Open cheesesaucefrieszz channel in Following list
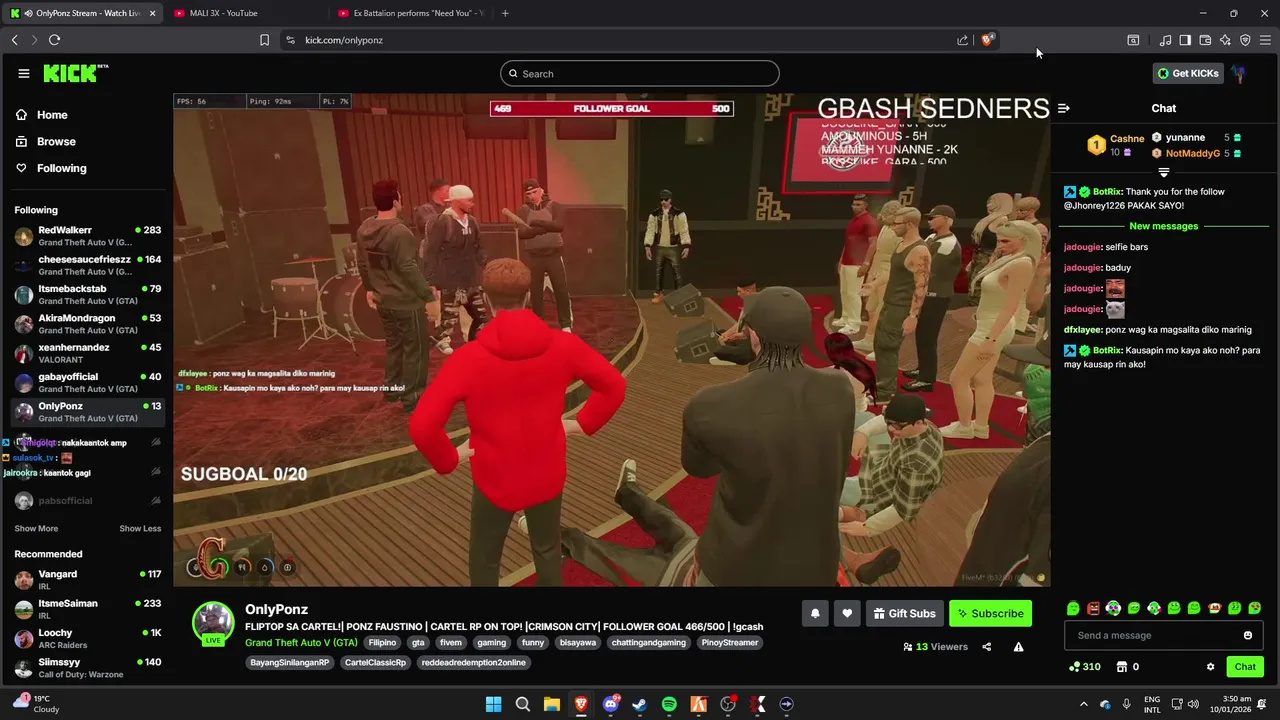1280x720 pixels. [88, 265]
